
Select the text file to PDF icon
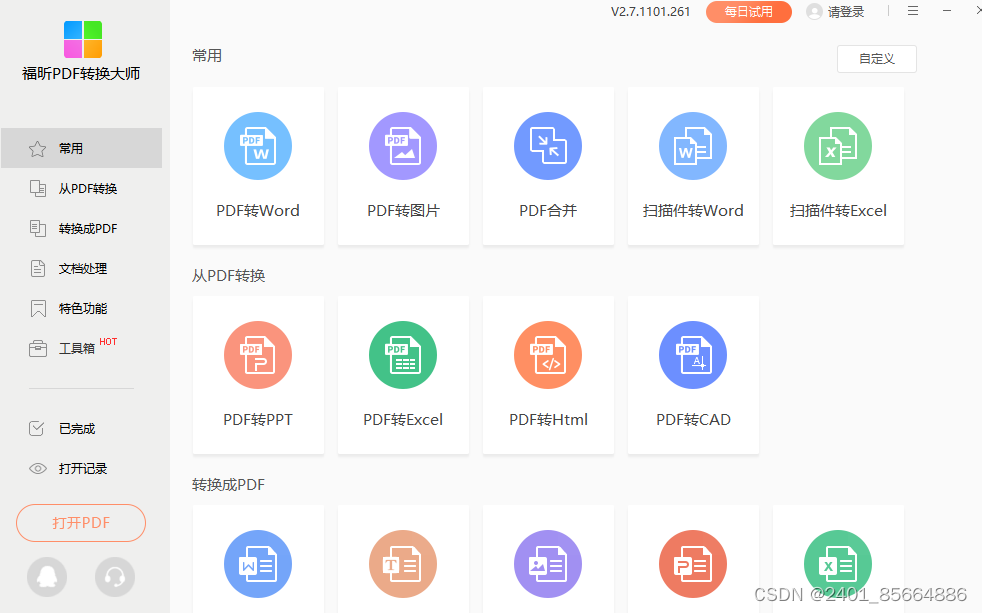tap(403, 564)
